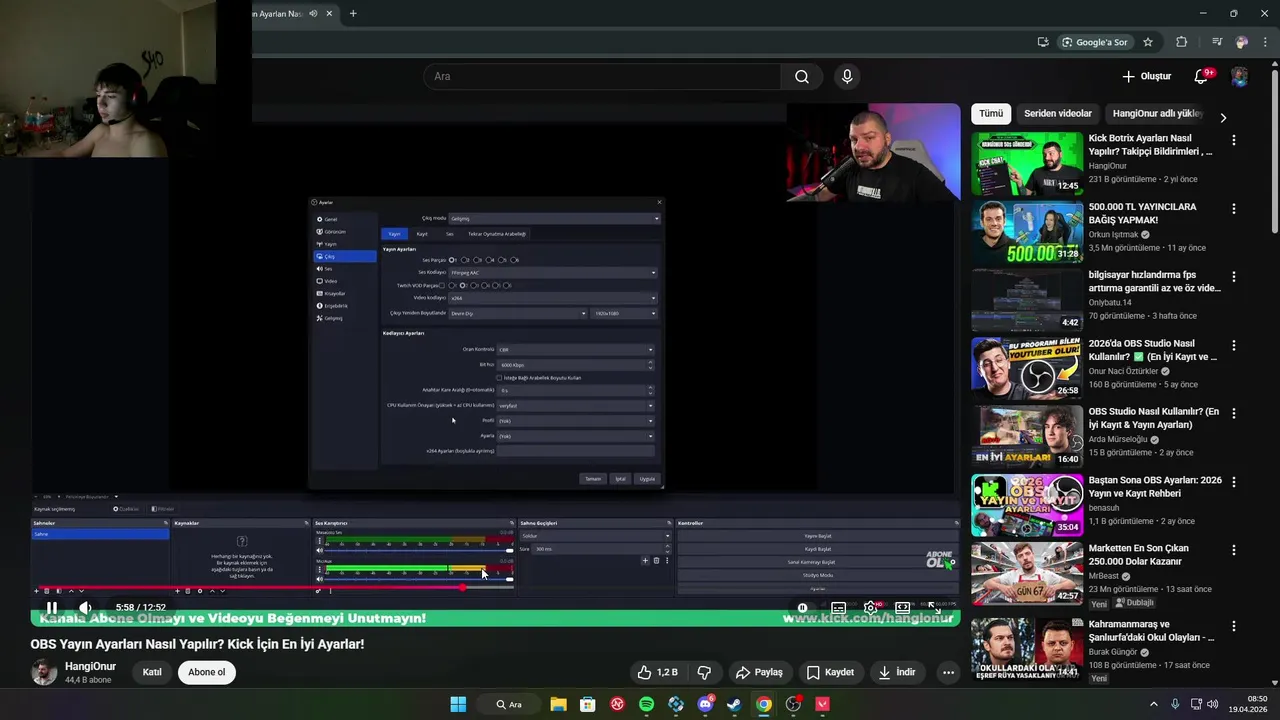Select the Seriden videolar chip
Image resolution: width=1280 pixels, height=720 pixels.
1057,114
